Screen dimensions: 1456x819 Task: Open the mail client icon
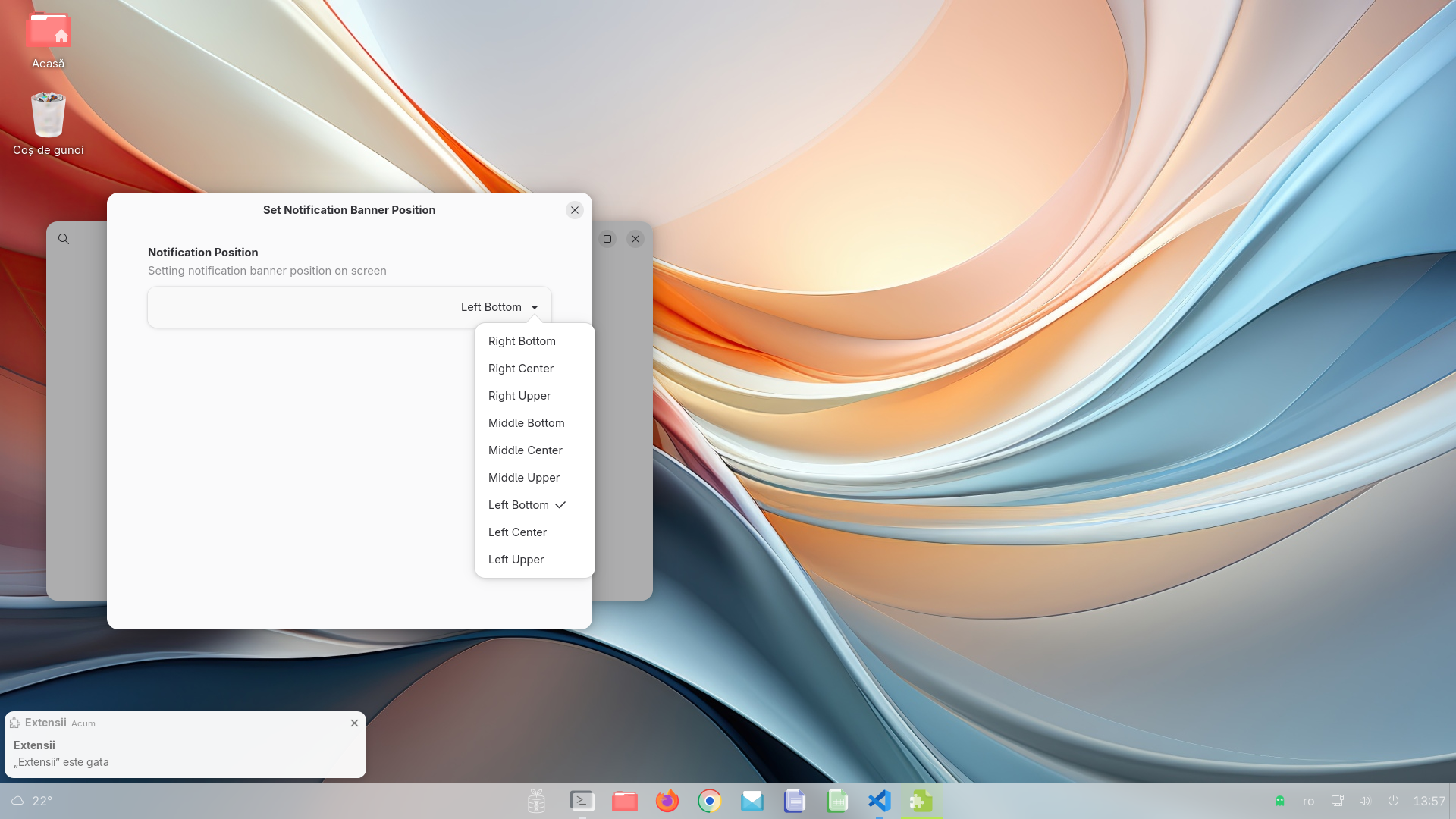(x=752, y=801)
